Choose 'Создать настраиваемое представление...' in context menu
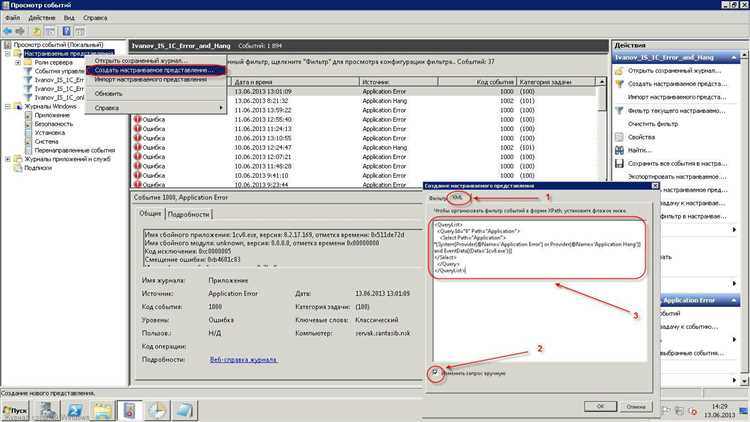Image resolution: width=750 pixels, height=422 pixels. tap(155, 70)
